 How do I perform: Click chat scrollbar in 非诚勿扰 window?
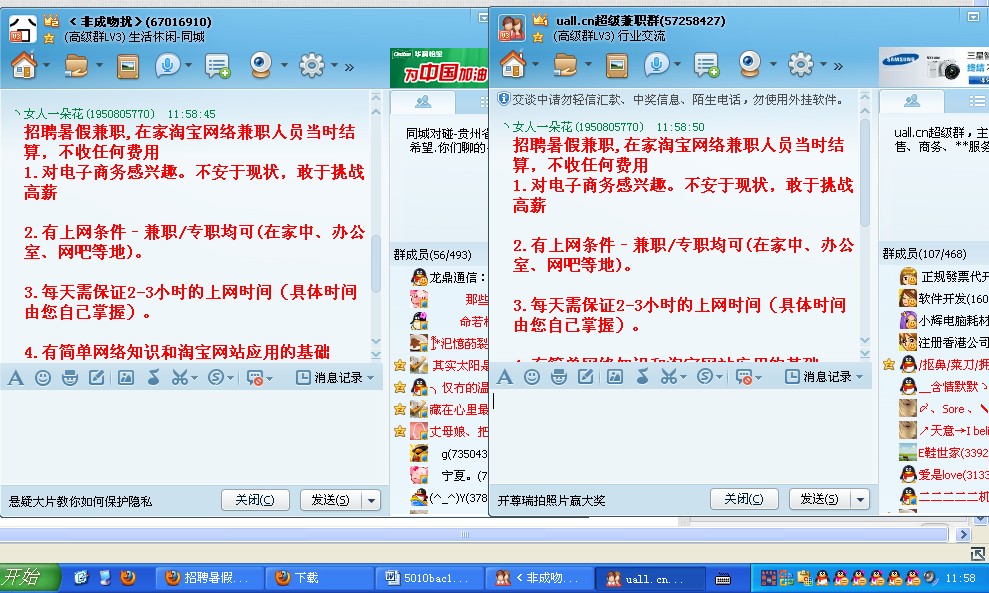[375, 264]
